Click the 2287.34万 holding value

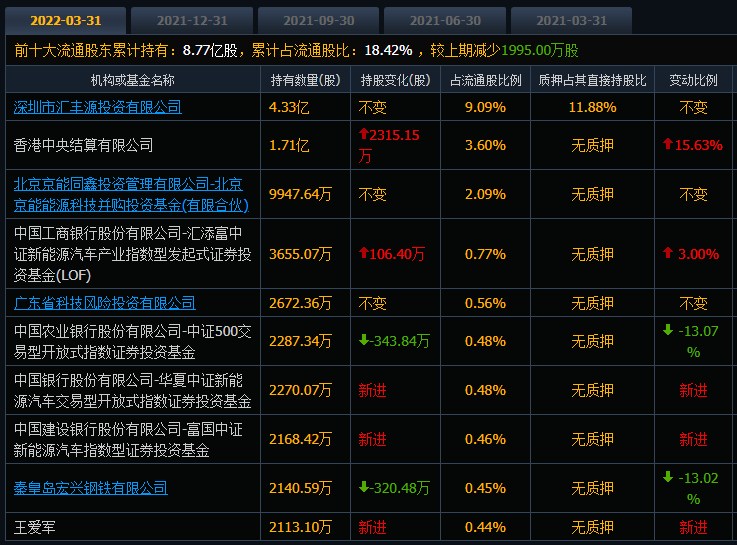(x=300, y=341)
